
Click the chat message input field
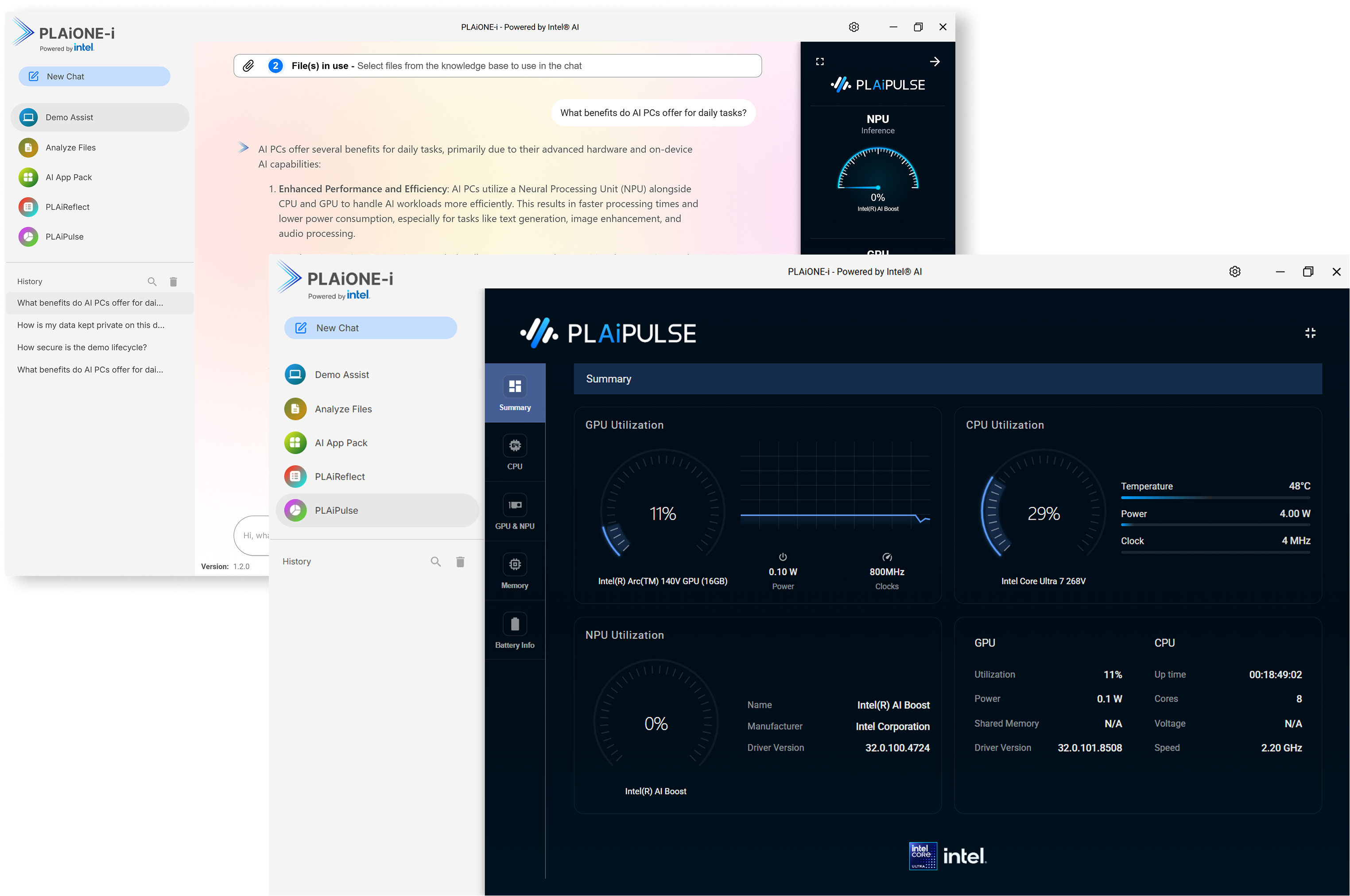[252, 535]
